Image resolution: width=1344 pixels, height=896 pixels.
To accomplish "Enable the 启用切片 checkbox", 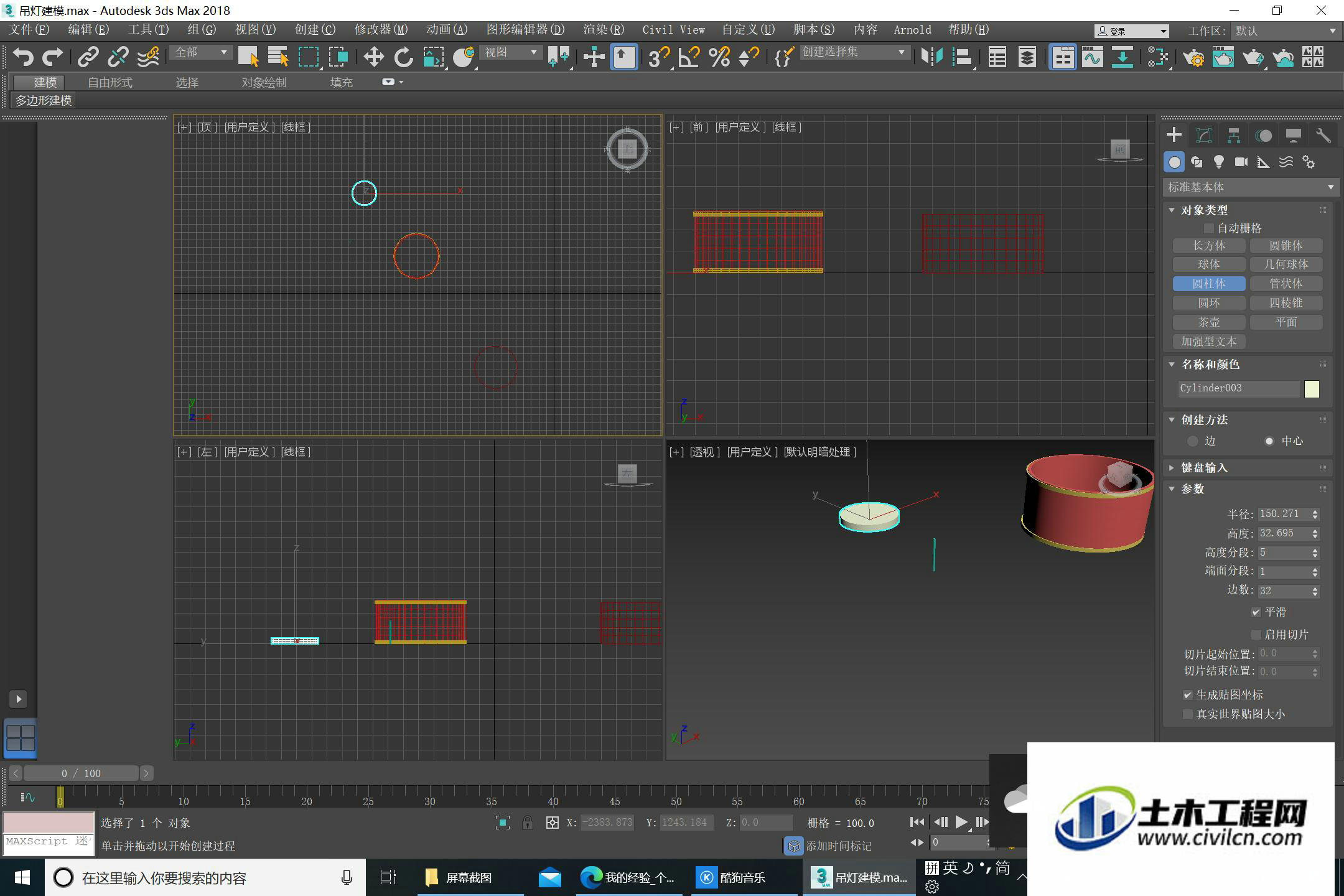I will (1256, 635).
